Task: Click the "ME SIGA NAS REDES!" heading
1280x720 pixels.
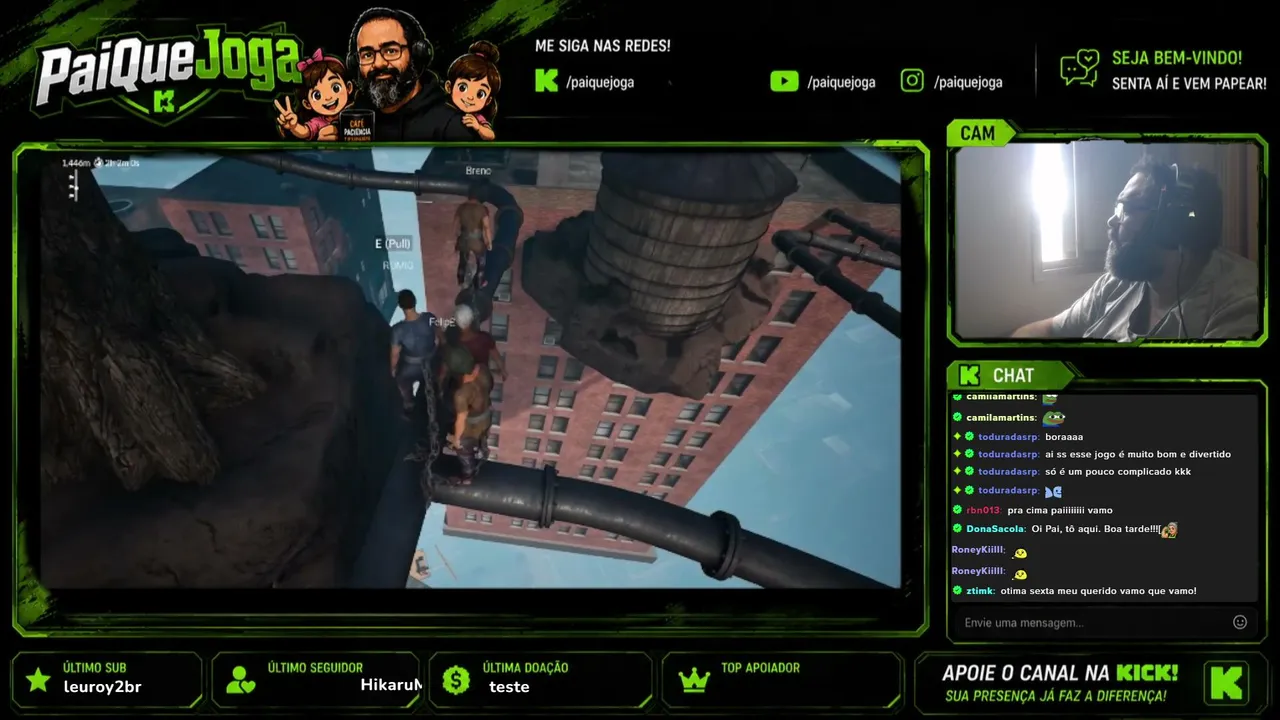Action: [x=603, y=46]
